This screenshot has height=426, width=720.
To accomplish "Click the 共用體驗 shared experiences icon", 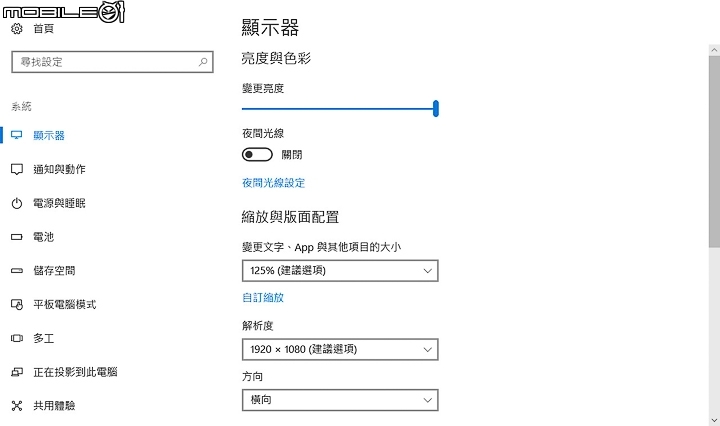I will tap(17, 406).
